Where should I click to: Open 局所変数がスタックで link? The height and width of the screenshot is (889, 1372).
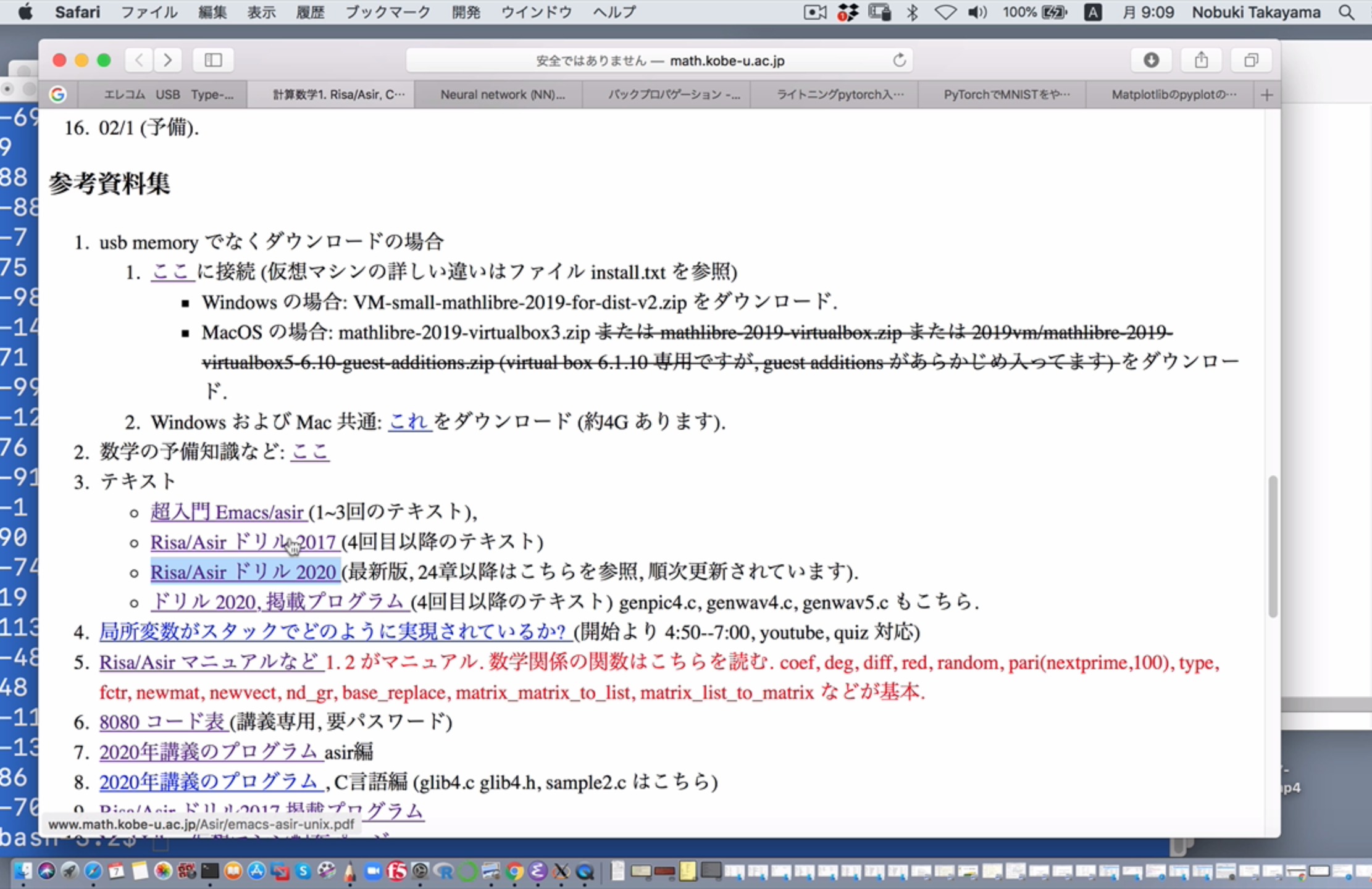[335, 632]
